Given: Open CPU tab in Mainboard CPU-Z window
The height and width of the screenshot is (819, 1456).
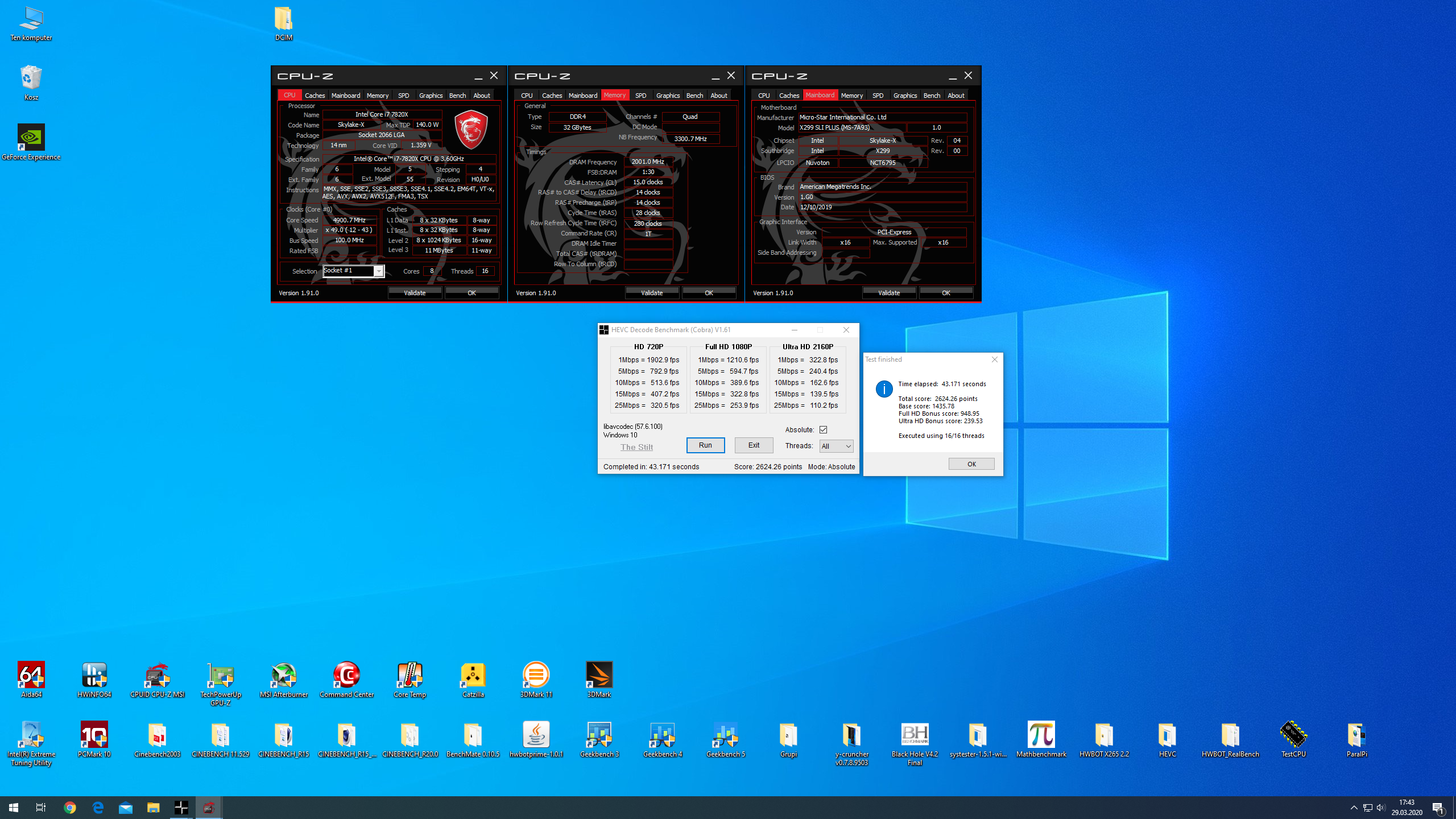Looking at the screenshot, I should [x=764, y=96].
